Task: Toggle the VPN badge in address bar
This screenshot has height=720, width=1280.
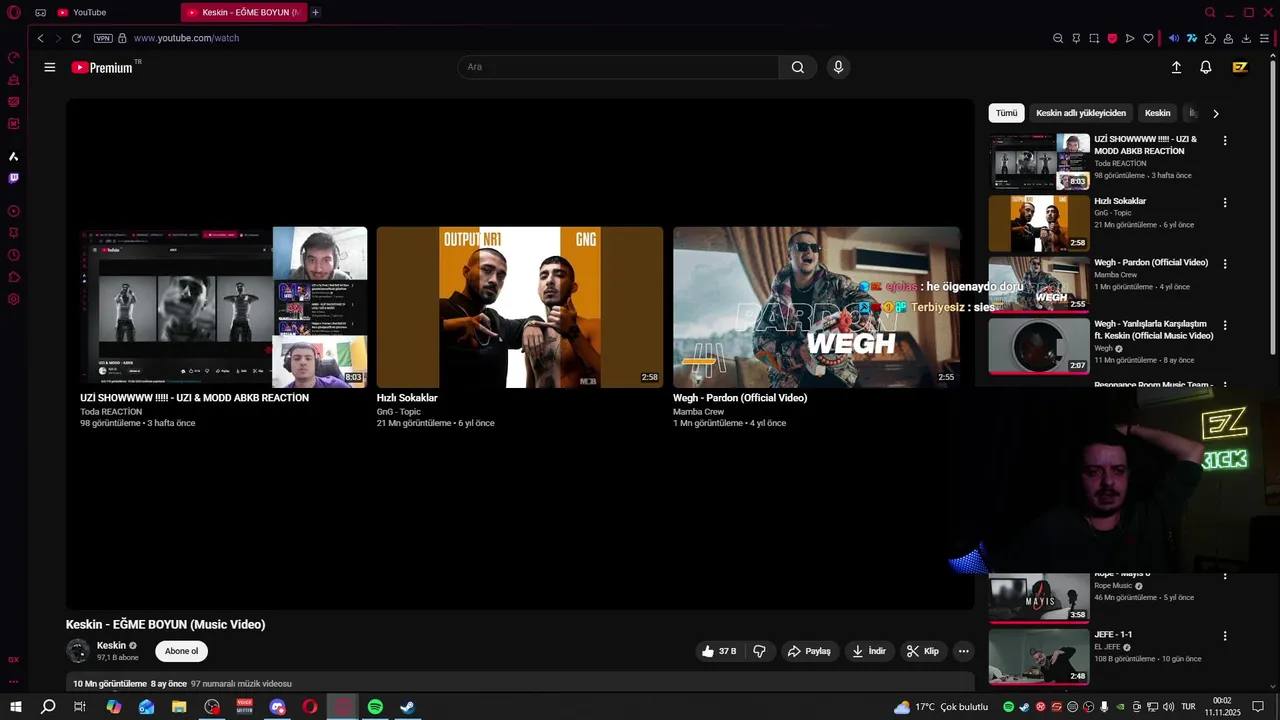Action: click(x=103, y=38)
